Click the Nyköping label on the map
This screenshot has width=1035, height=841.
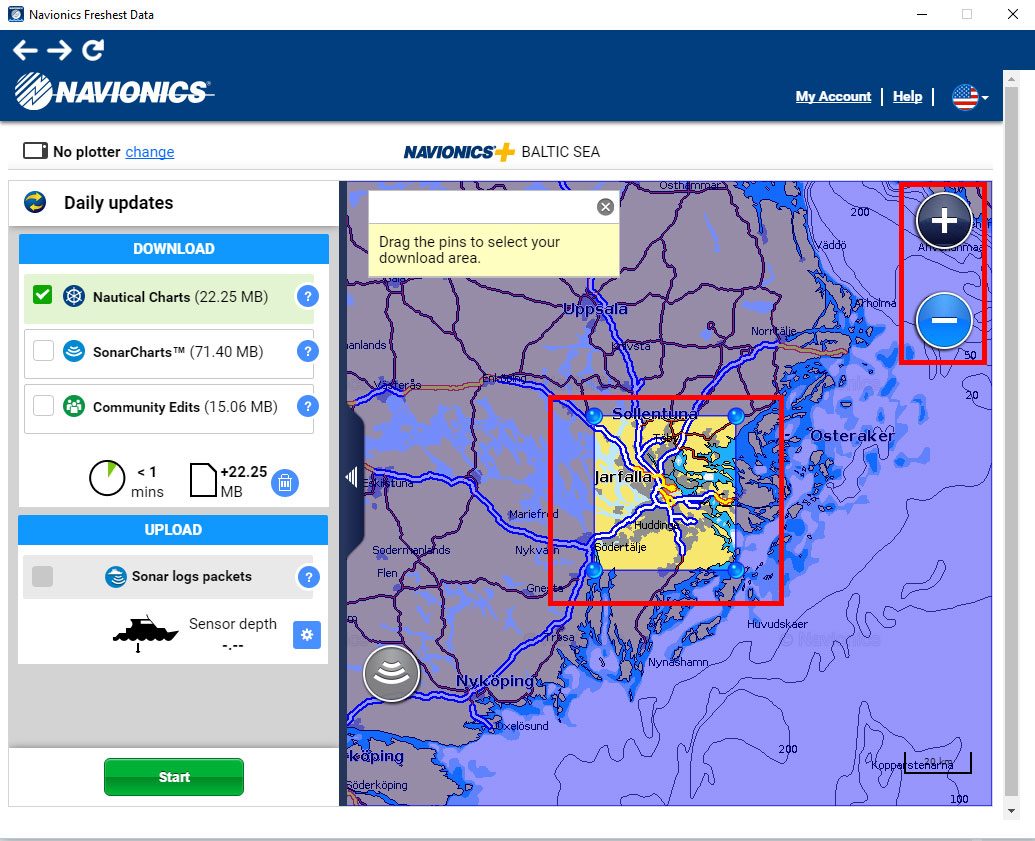pyautogui.click(x=495, y=681)
